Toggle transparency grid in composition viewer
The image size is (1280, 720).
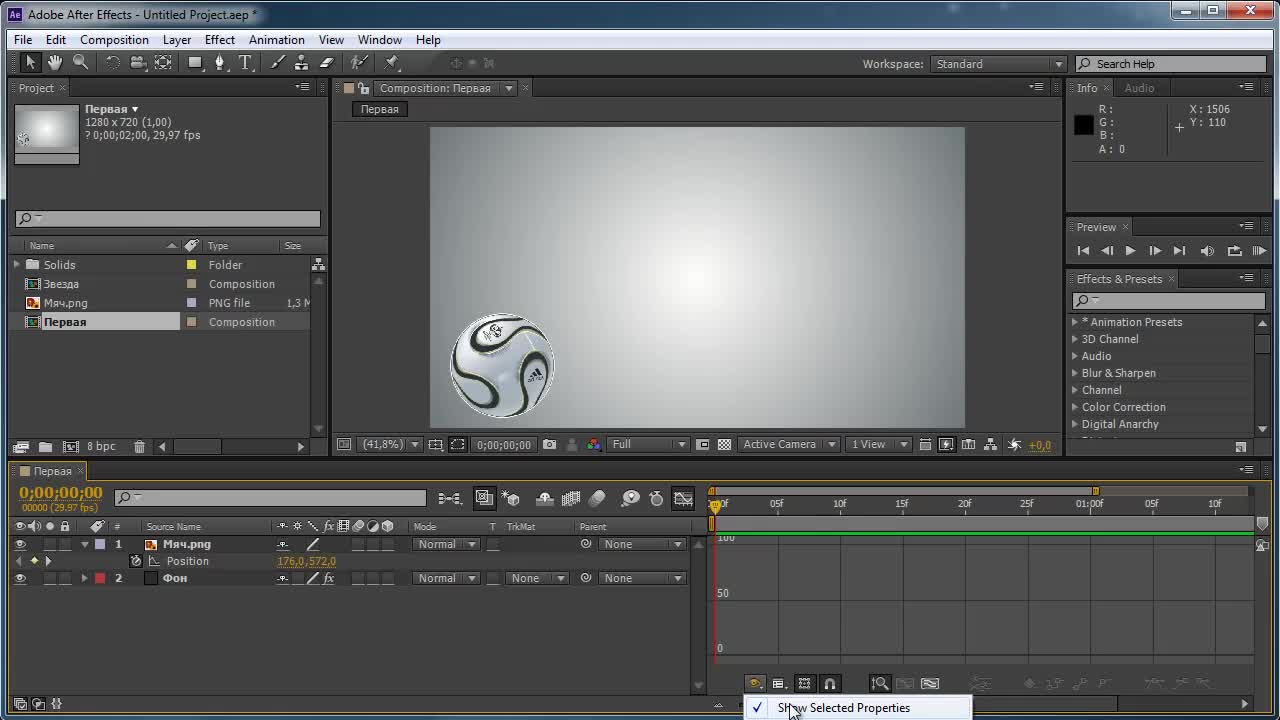725,445
